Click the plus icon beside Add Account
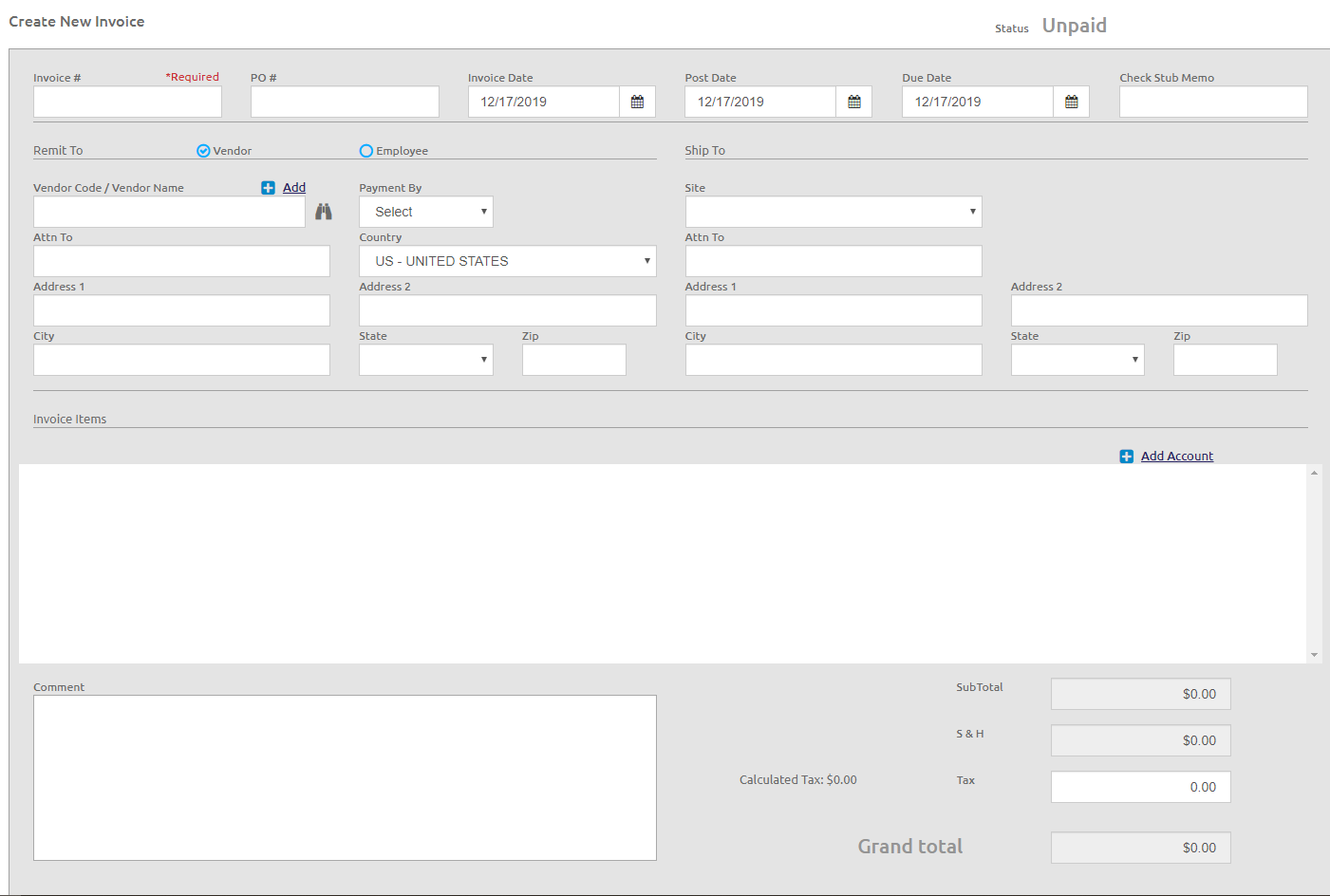1330x896 pixels. (x=1126, y=456)
